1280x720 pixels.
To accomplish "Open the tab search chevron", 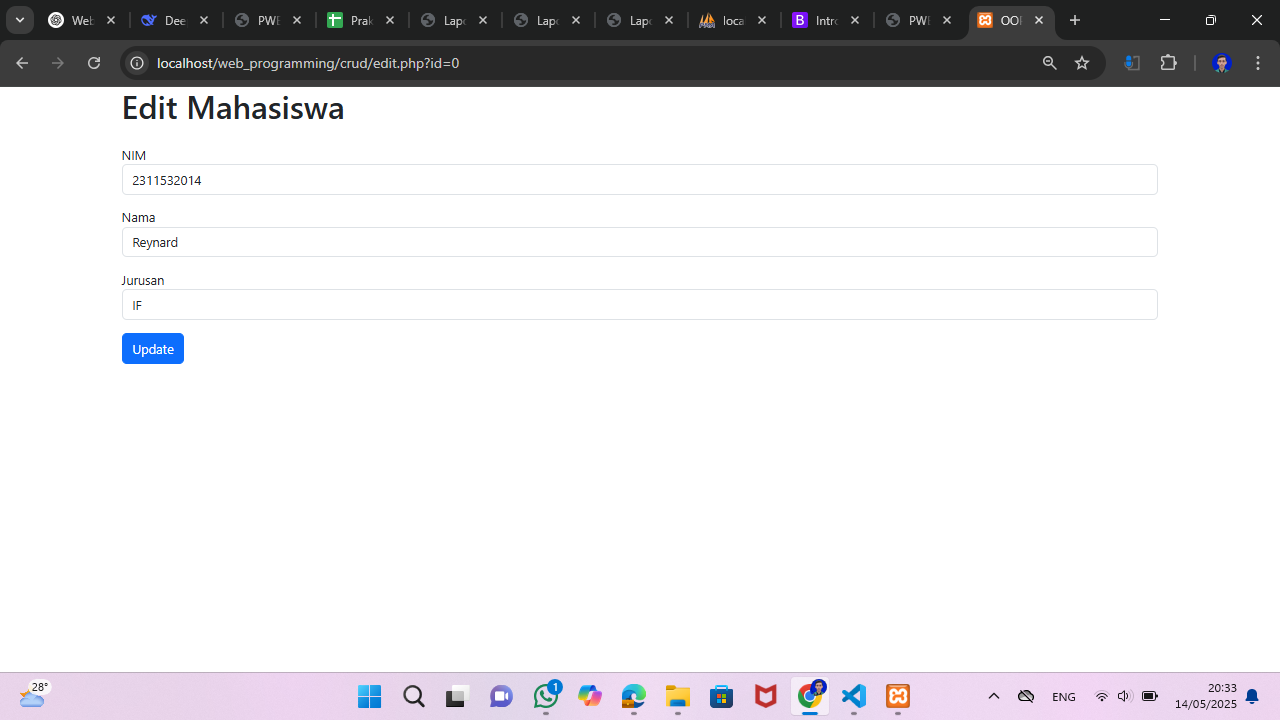I will point(20,20).
